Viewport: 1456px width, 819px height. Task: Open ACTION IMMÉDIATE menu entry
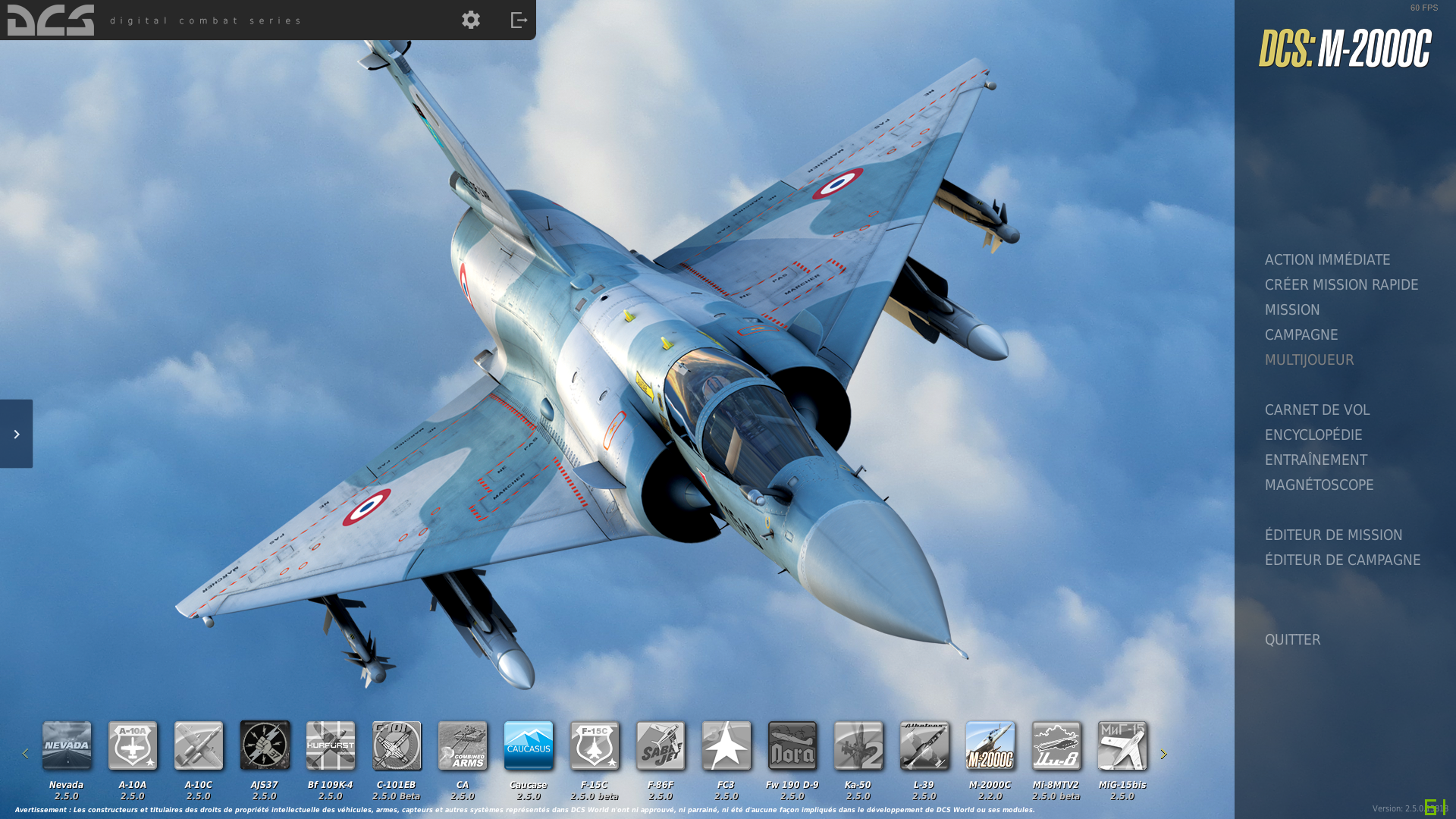pos(1327,259)
